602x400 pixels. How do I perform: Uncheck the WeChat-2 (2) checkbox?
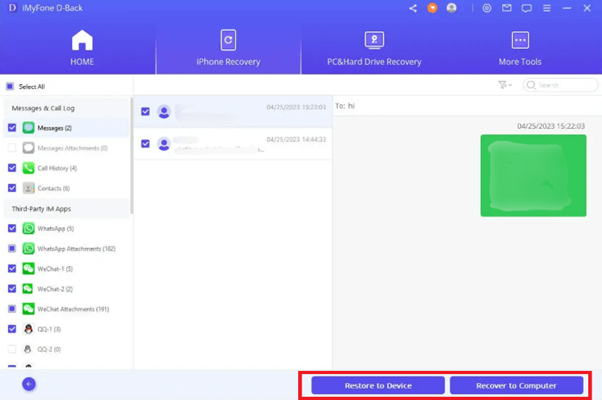[x=12, y=288]
